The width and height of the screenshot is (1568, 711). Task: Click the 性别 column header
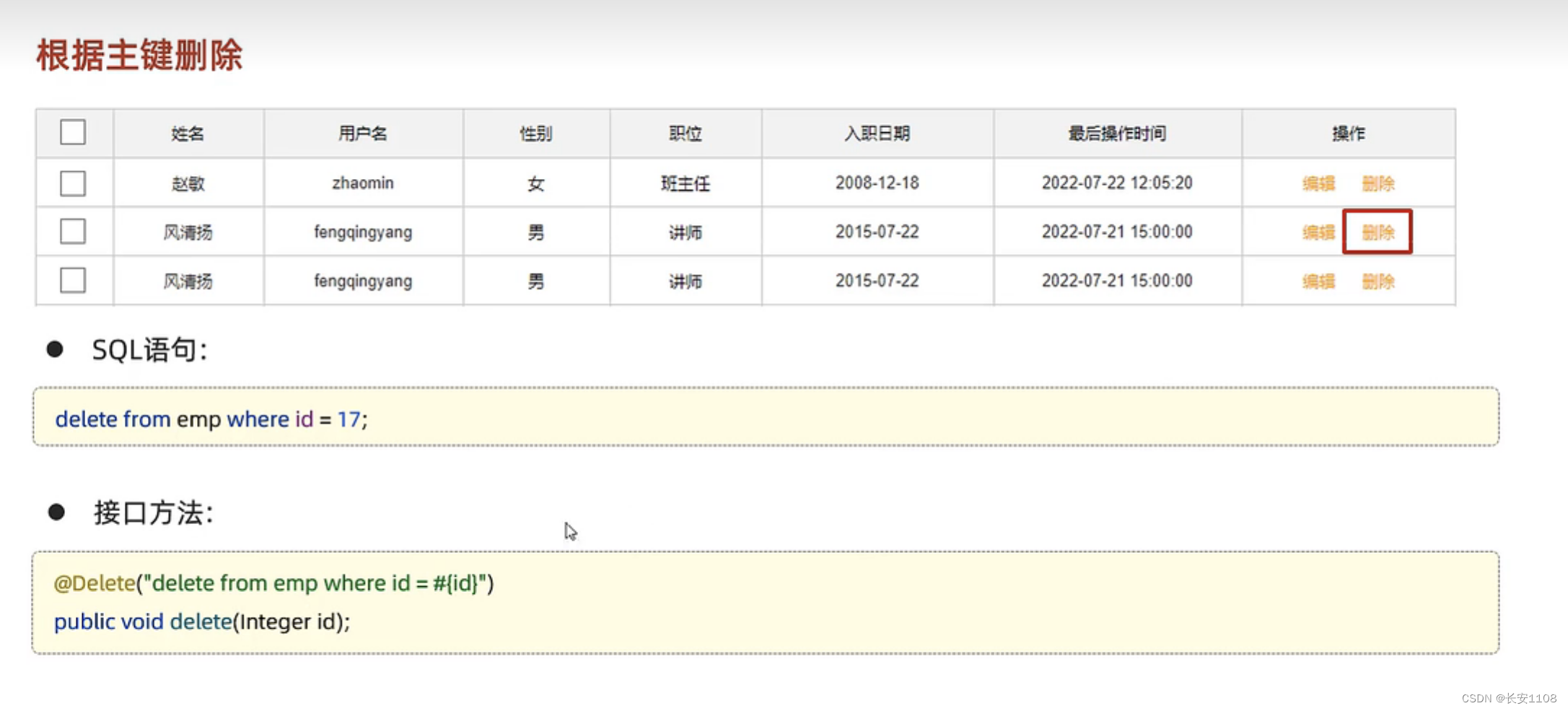[x=535, y=134]
